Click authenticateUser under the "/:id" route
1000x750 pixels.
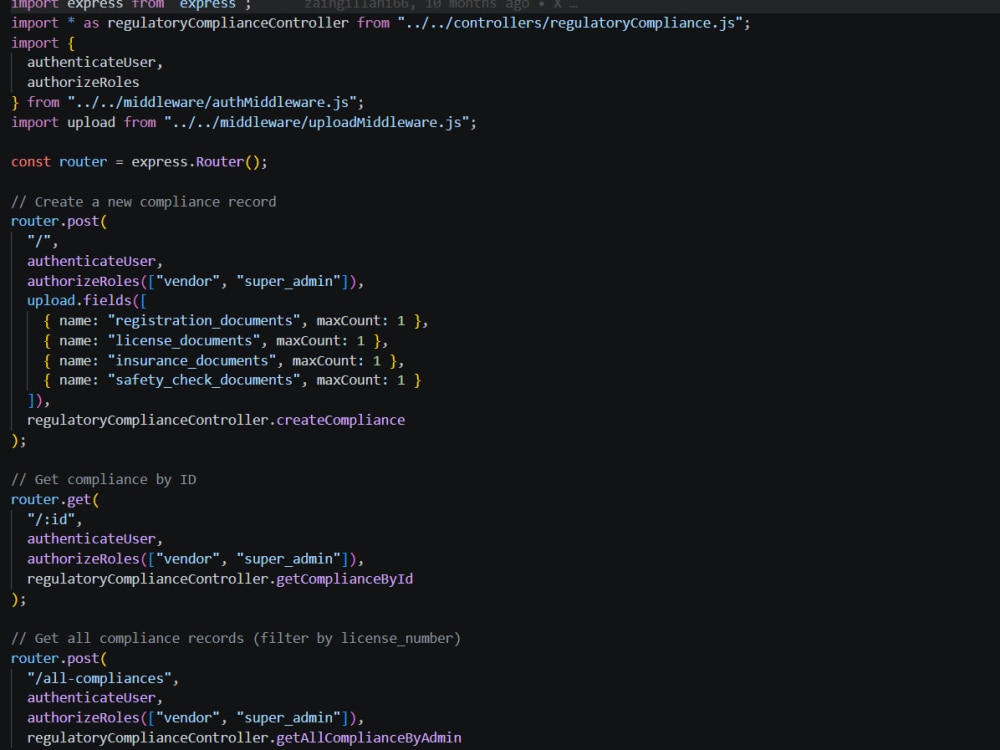pos(91,539)
